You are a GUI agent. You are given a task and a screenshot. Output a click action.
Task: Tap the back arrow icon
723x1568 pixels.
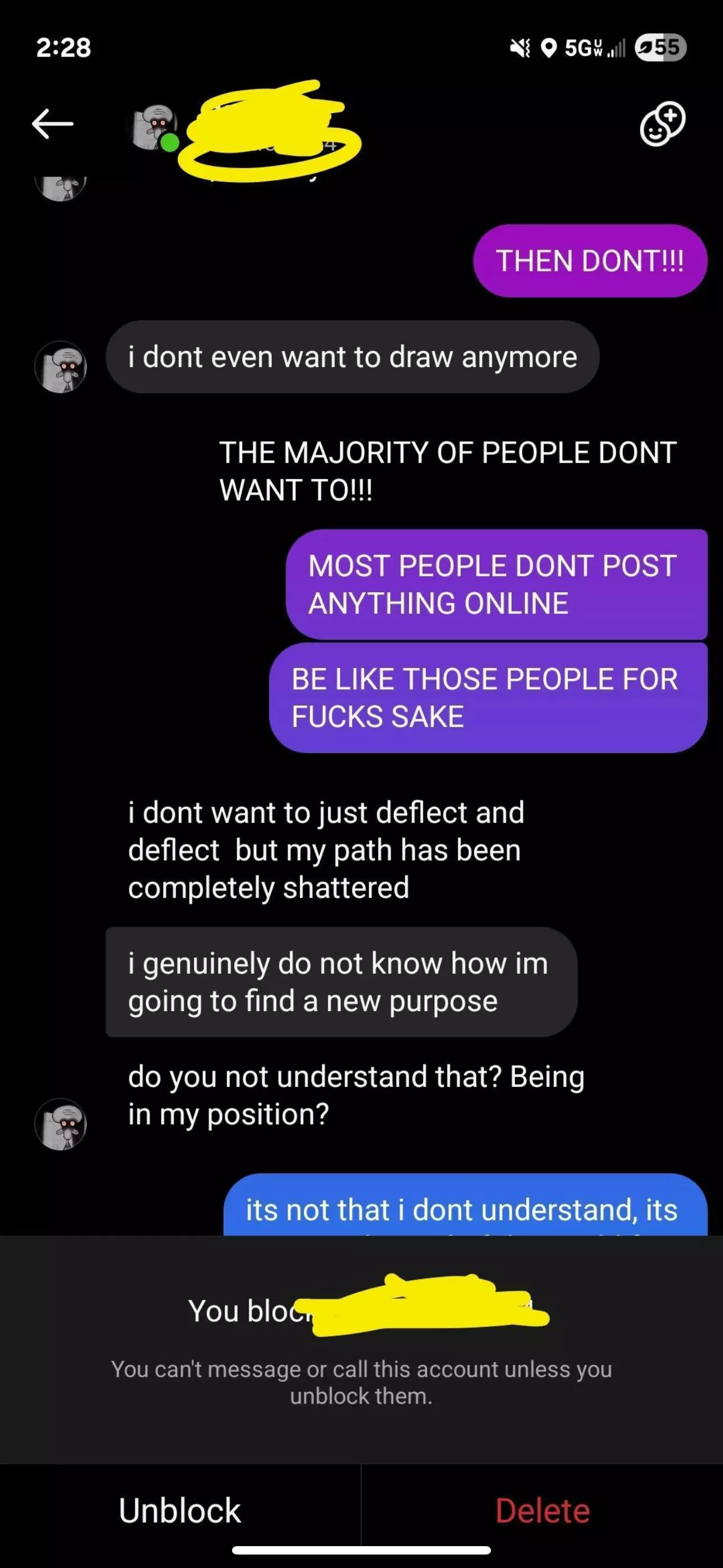point(52,124)
